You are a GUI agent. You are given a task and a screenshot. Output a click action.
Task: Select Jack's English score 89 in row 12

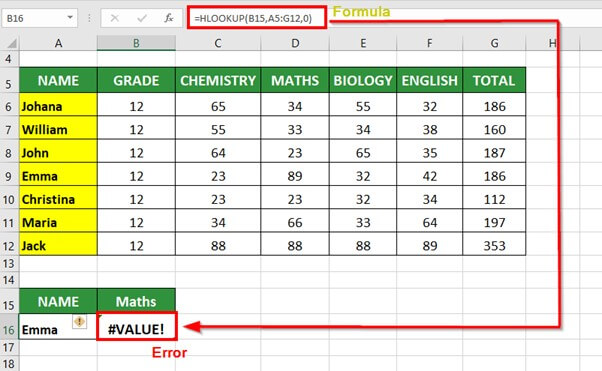(x=430, y=245)
